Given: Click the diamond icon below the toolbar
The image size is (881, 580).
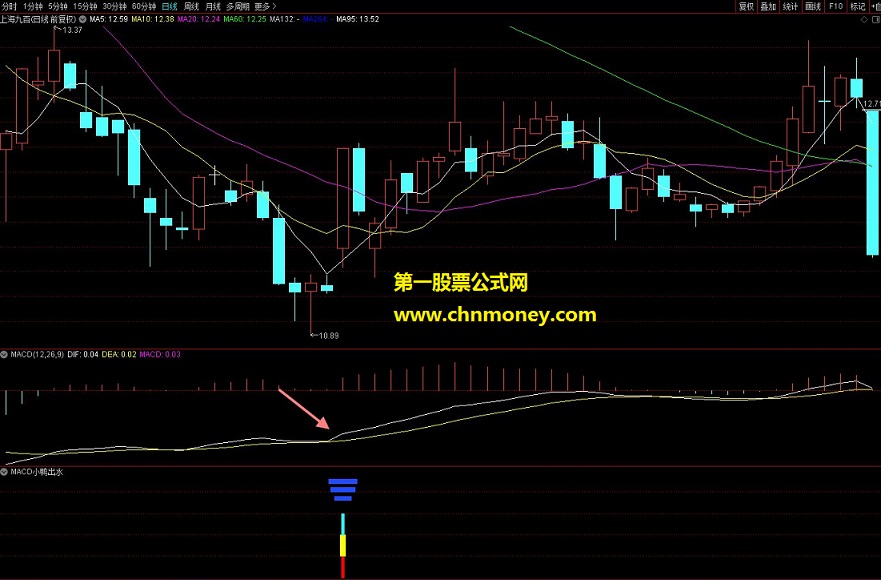Looking at the screenshot, I should [864, 19].
